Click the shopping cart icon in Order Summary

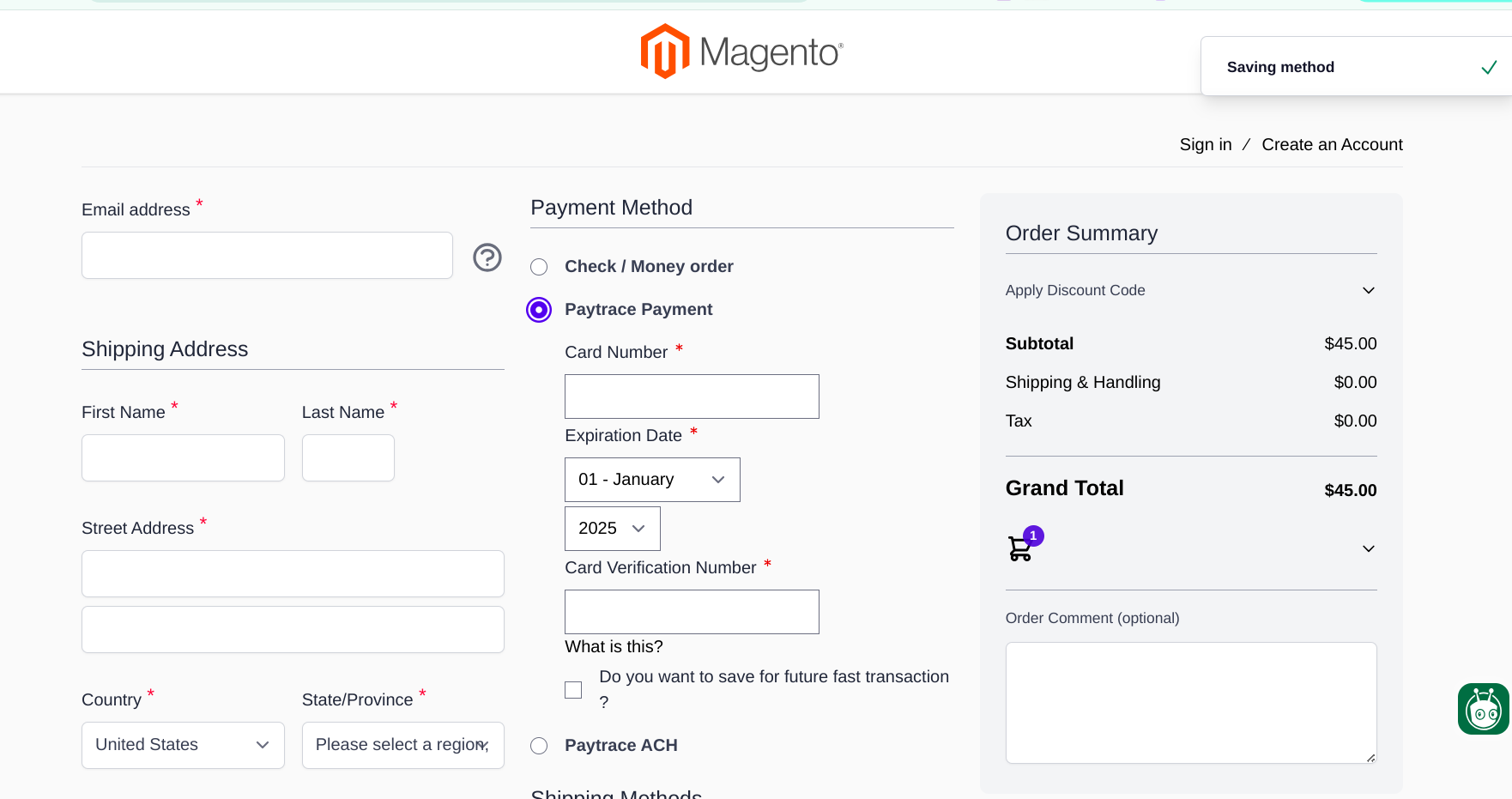[1020, 548]
